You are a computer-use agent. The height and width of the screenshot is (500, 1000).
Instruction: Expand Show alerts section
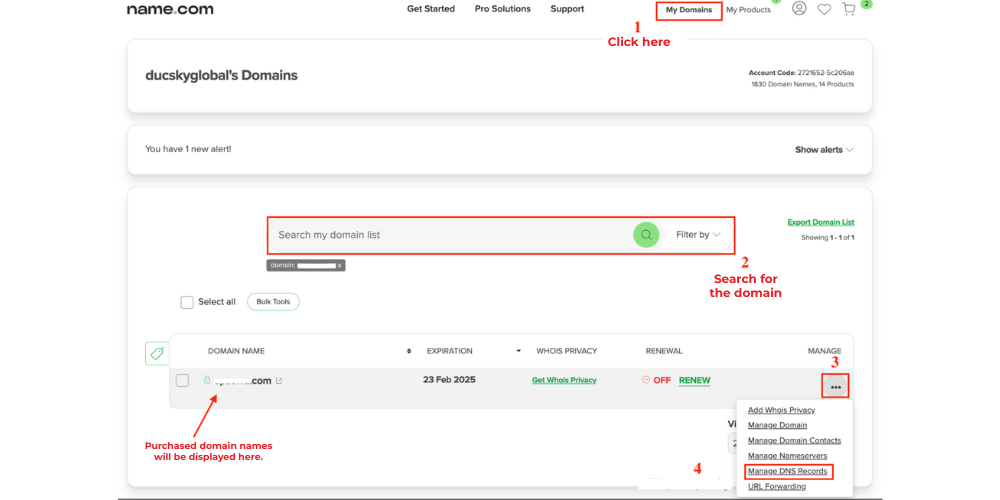(824, 150)
